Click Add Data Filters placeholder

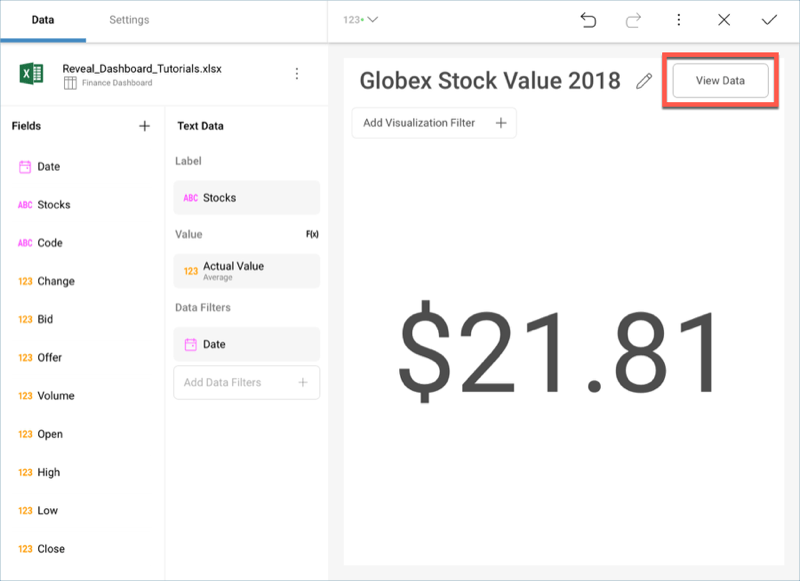(246, 382)
